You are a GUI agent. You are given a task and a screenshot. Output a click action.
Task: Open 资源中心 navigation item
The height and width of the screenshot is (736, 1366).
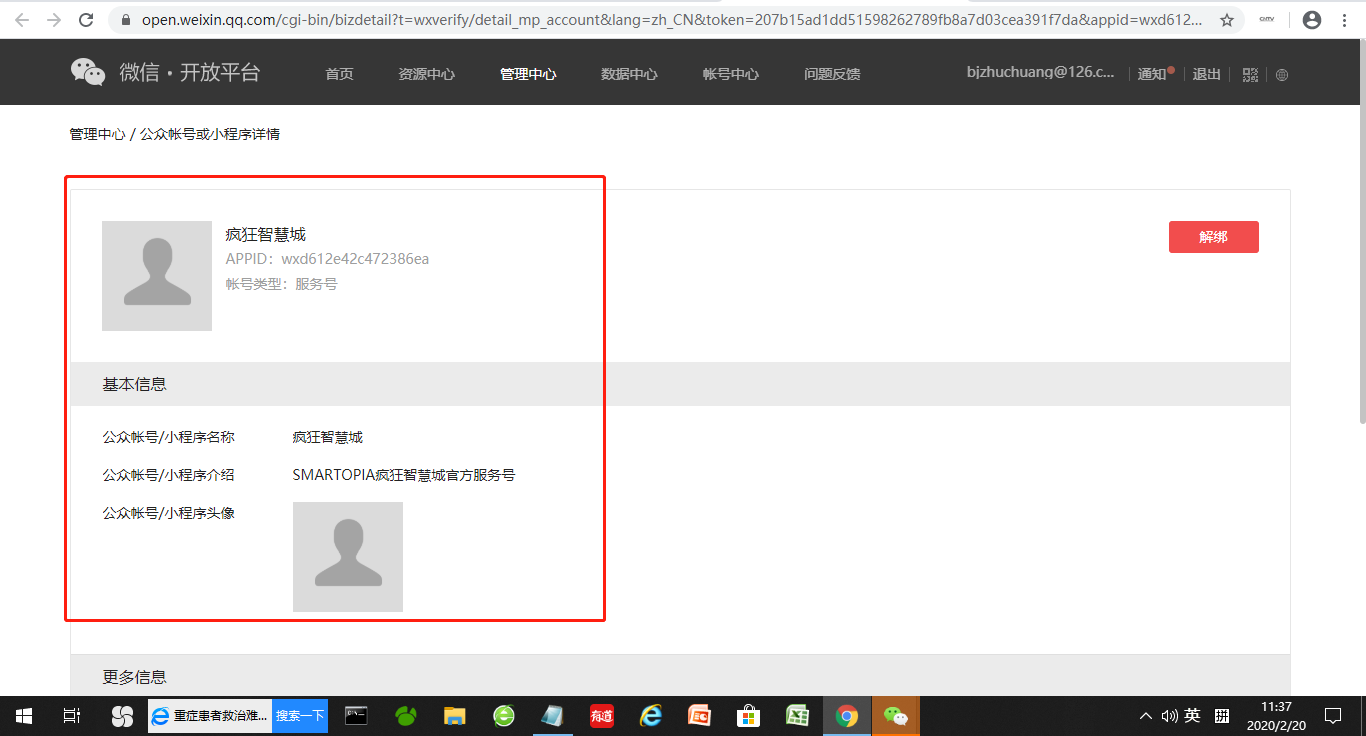pos(427,74)
